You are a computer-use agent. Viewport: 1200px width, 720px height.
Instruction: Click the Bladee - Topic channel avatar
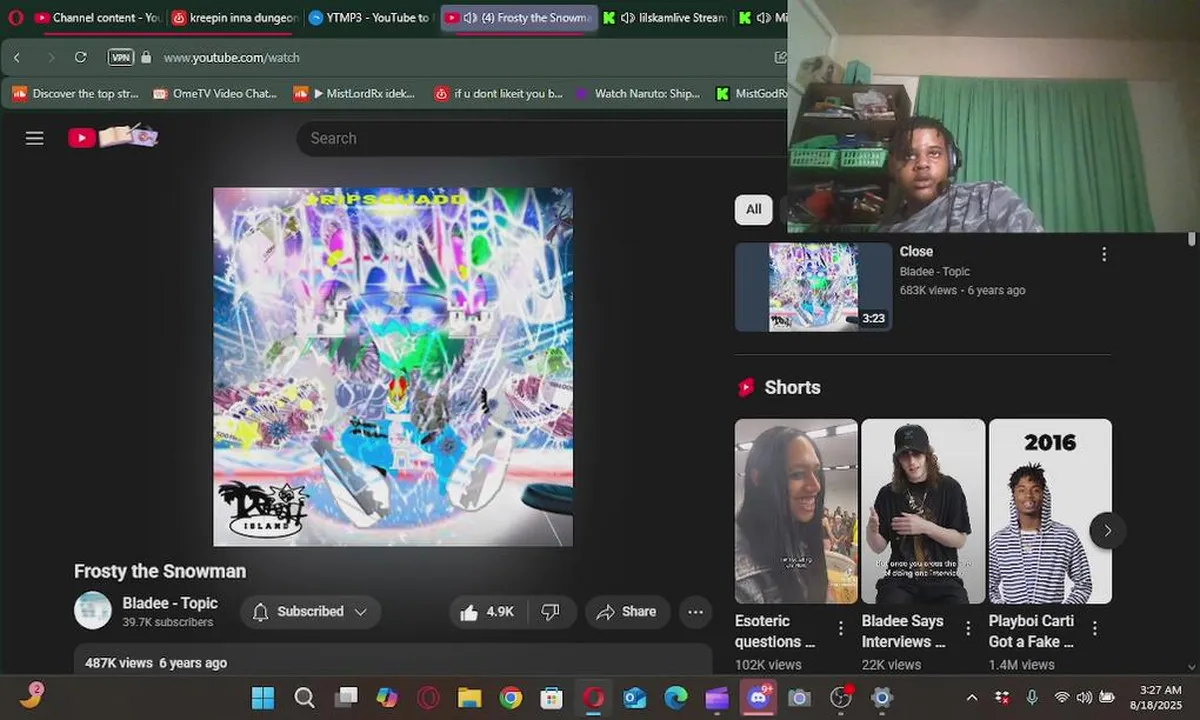tap(93, 611)
